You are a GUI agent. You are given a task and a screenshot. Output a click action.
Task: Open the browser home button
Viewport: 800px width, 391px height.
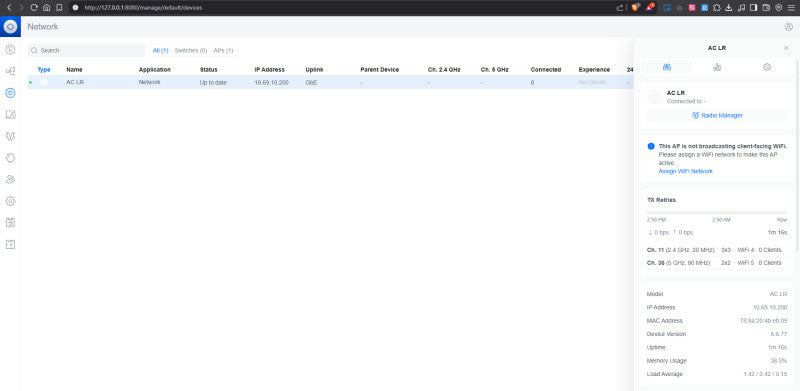pyautogui.click(x=46, y=8)
